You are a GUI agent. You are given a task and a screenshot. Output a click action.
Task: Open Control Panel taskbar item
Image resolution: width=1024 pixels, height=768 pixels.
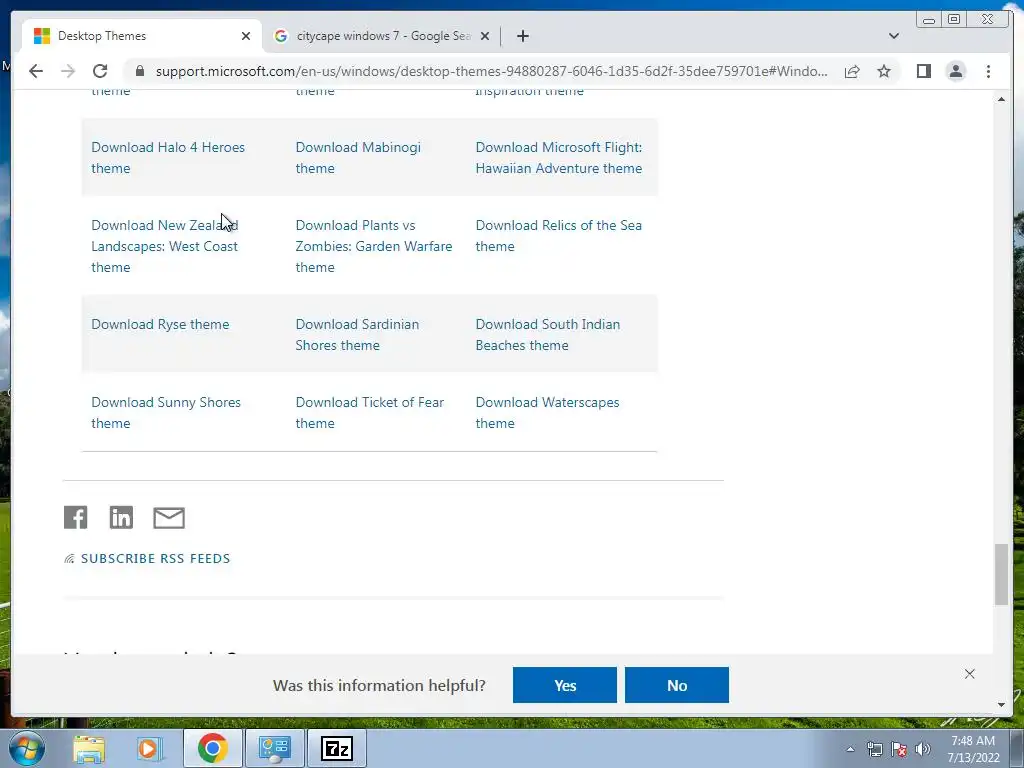click(274, 748)
